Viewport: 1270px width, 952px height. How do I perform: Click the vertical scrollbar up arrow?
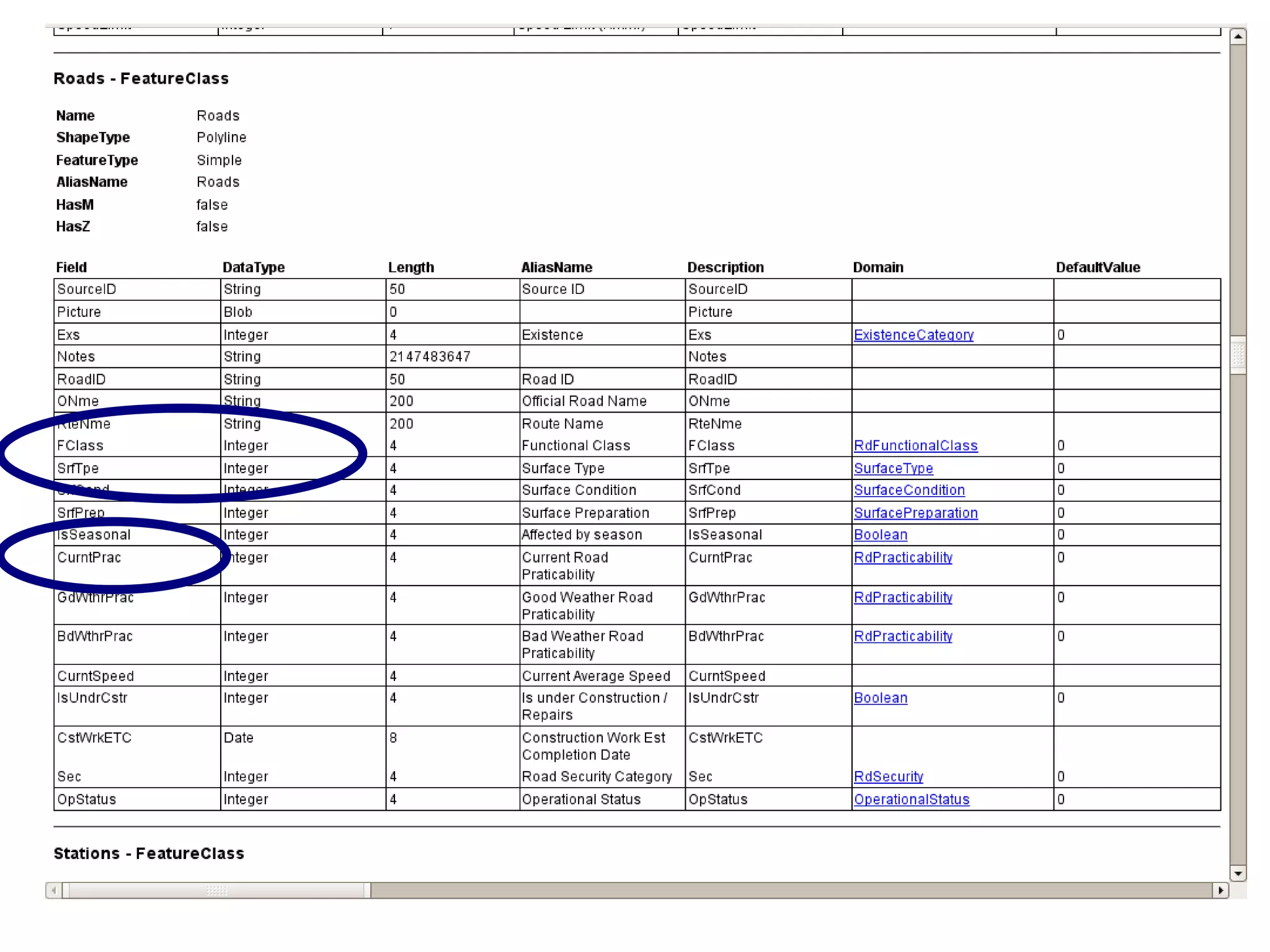point(1238,37)
